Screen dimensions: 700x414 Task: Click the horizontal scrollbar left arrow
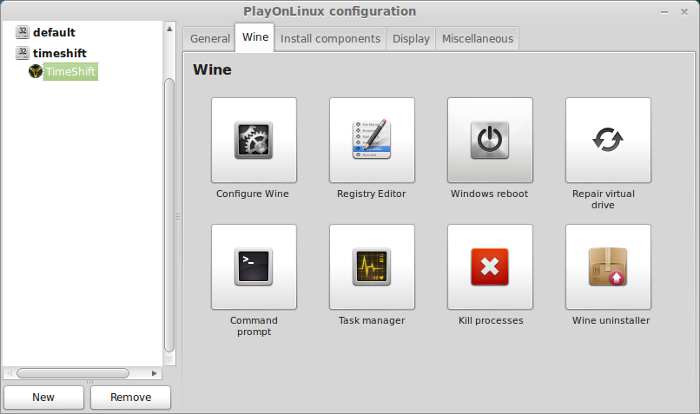tap(9, 373)
